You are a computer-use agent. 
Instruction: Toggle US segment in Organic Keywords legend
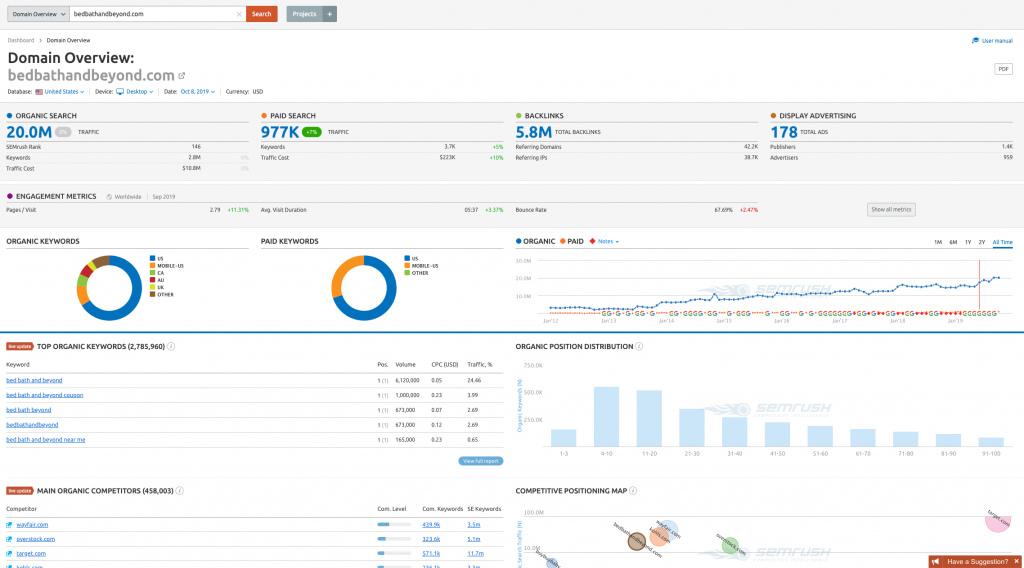[x=156, y=257]
